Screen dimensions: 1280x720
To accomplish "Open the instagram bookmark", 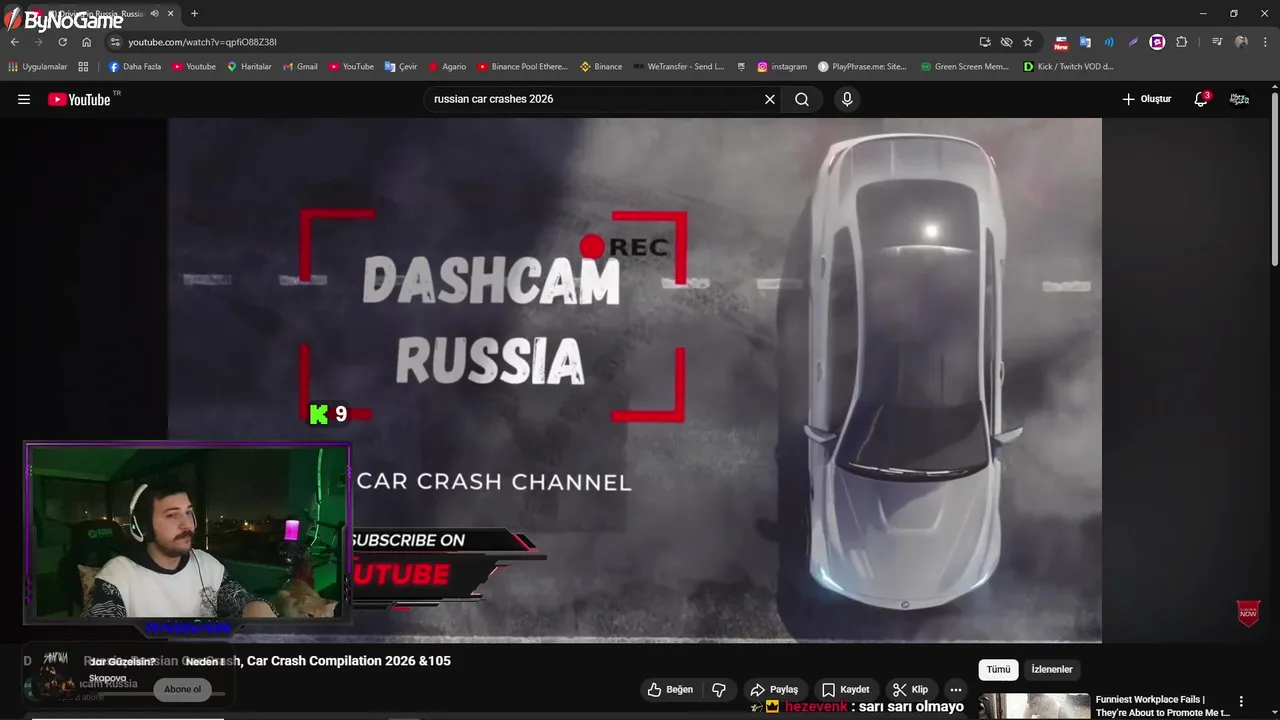I will pyautogui.click(x=782, y=67).
